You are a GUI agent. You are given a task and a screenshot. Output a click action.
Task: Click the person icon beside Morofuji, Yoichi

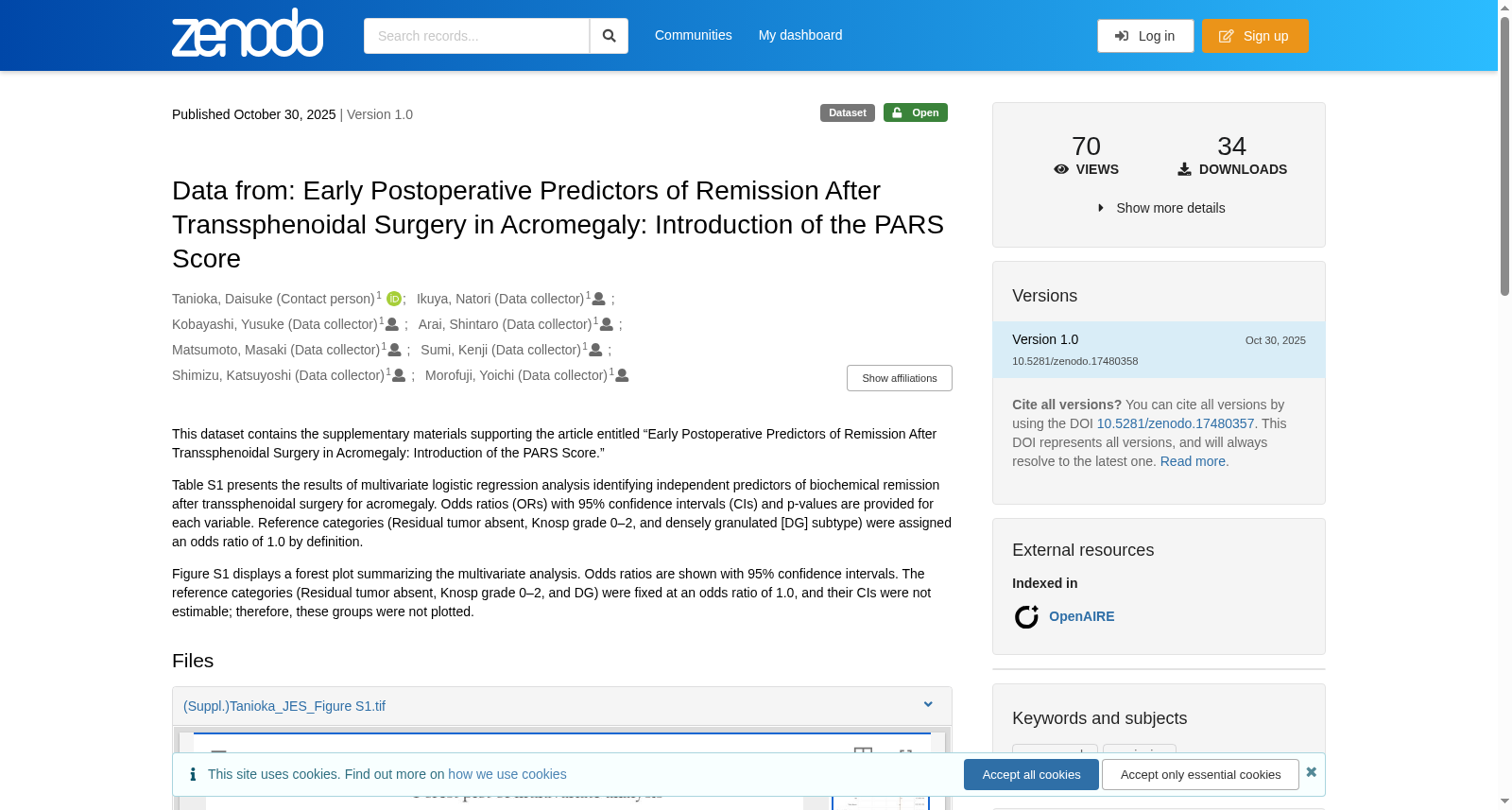pos(622,375)
